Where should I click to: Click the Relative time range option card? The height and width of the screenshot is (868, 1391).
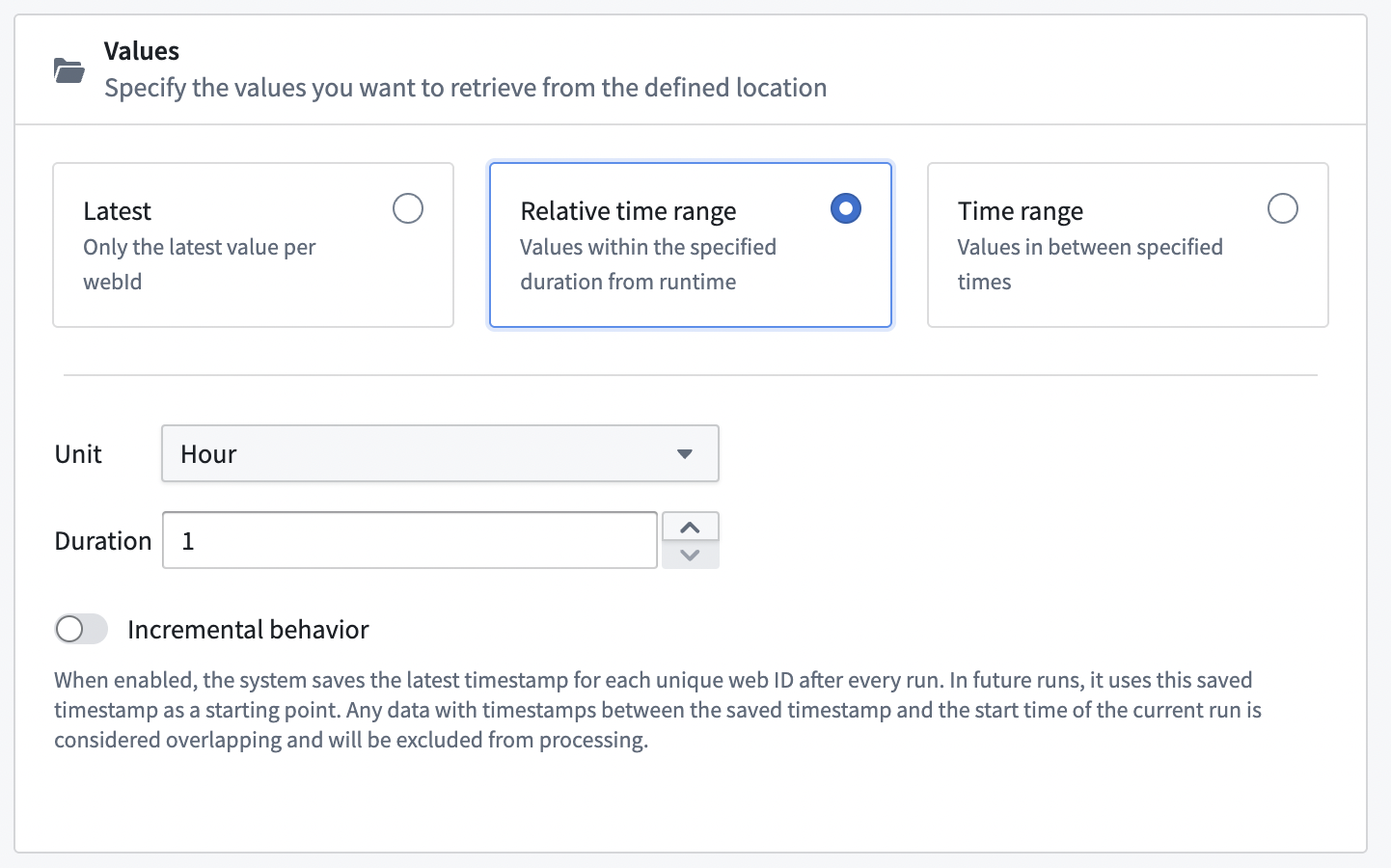(x=690, y=244)
